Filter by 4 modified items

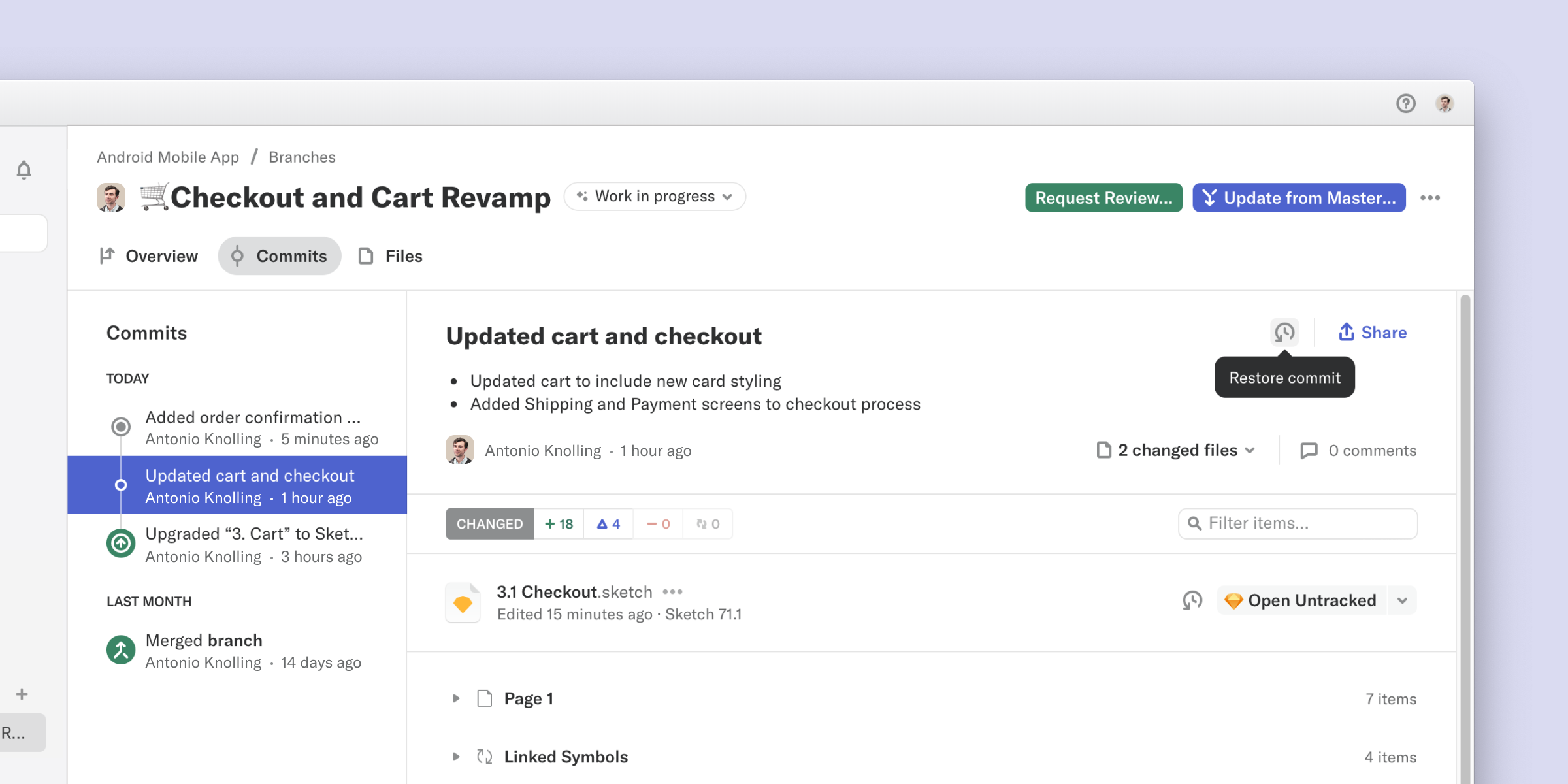(x=608, y=524)
